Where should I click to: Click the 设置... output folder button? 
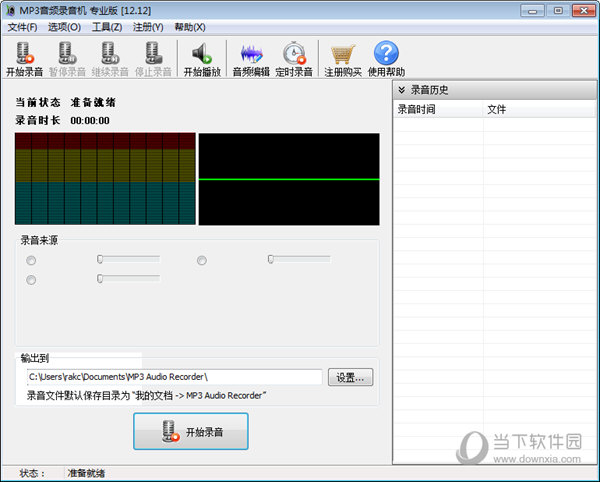click(x=352, y=377)
